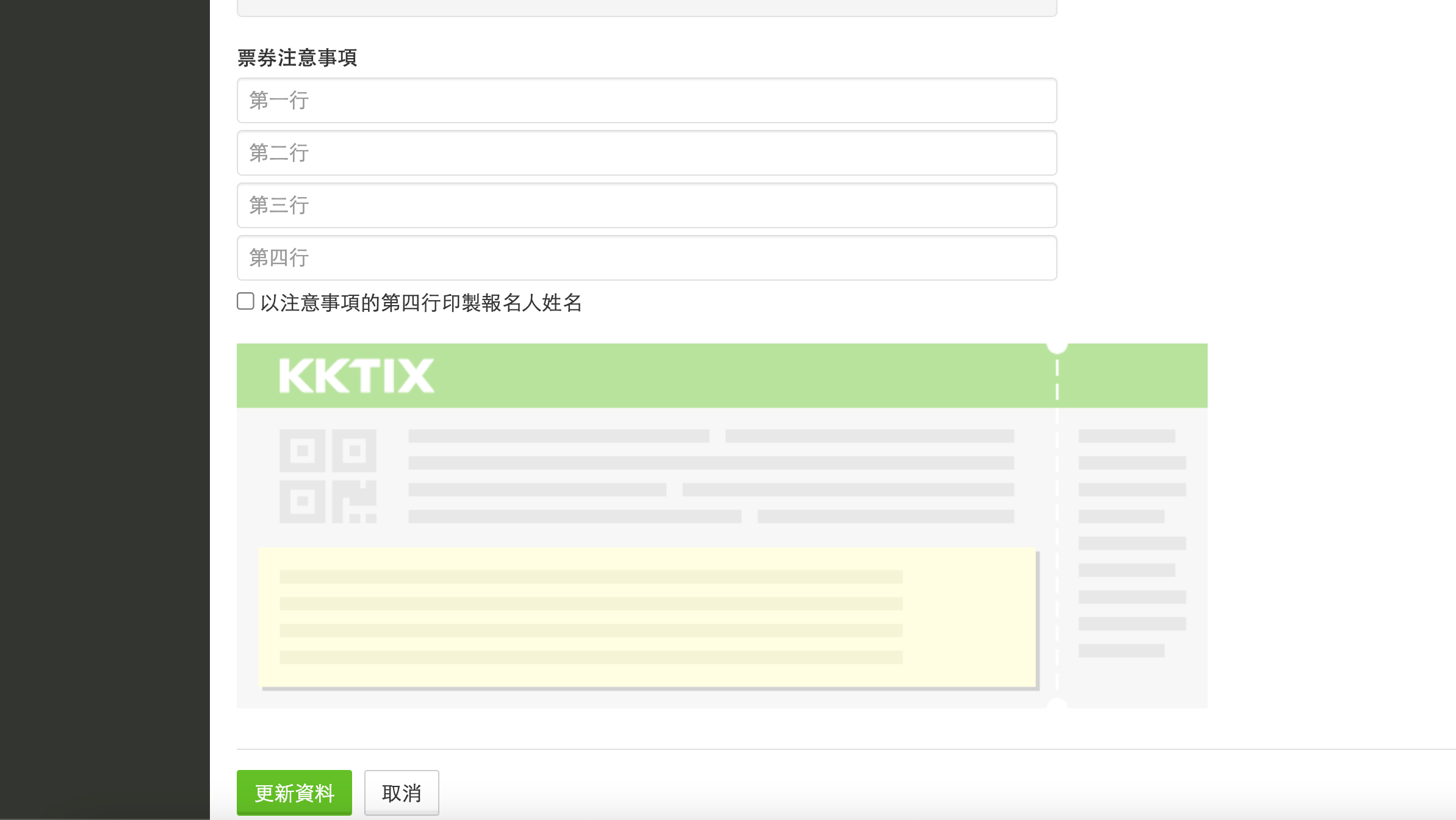This screenshot has height=820, width=1456.
Task: Click the 第四行 notice input field
Action: (647, 257)
